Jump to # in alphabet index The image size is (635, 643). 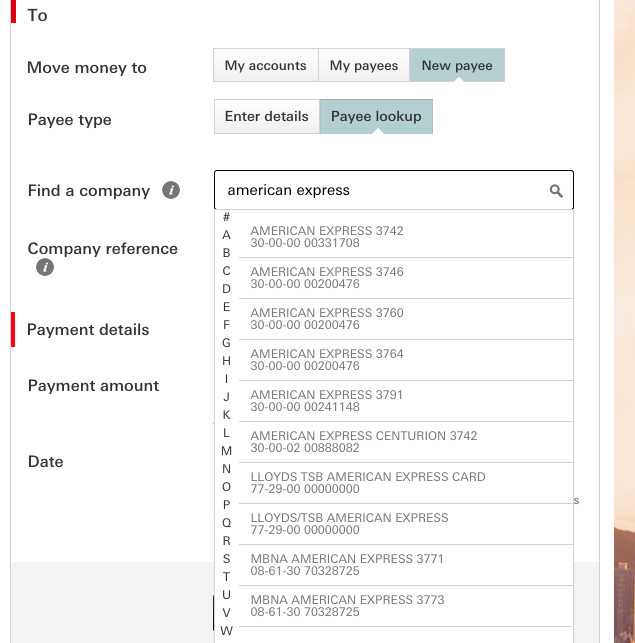click(226, 217)
